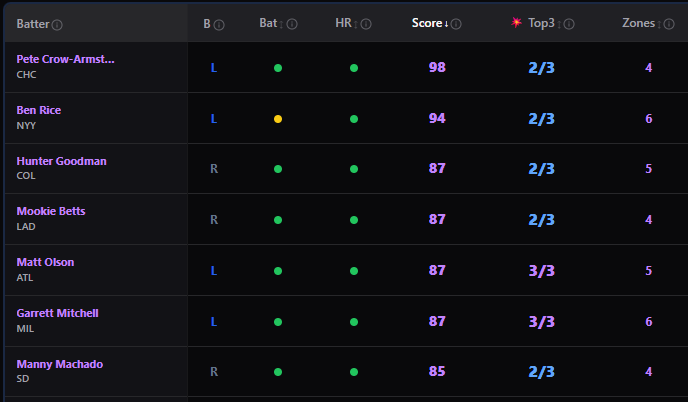688x402 pixels.
Task: Open info icon next to HR header
Action: [366, 24]
